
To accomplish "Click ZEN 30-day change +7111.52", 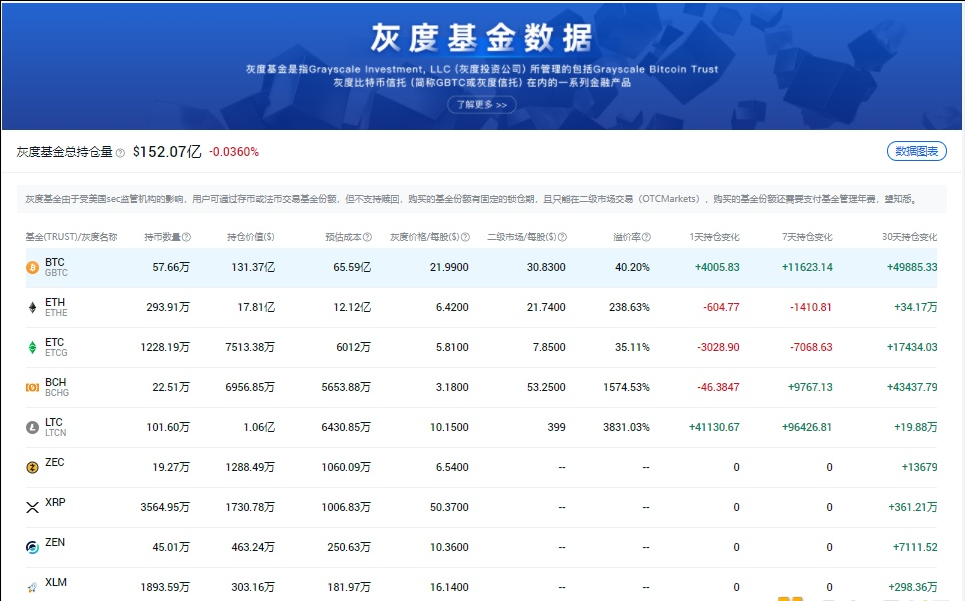I will 915,547.
